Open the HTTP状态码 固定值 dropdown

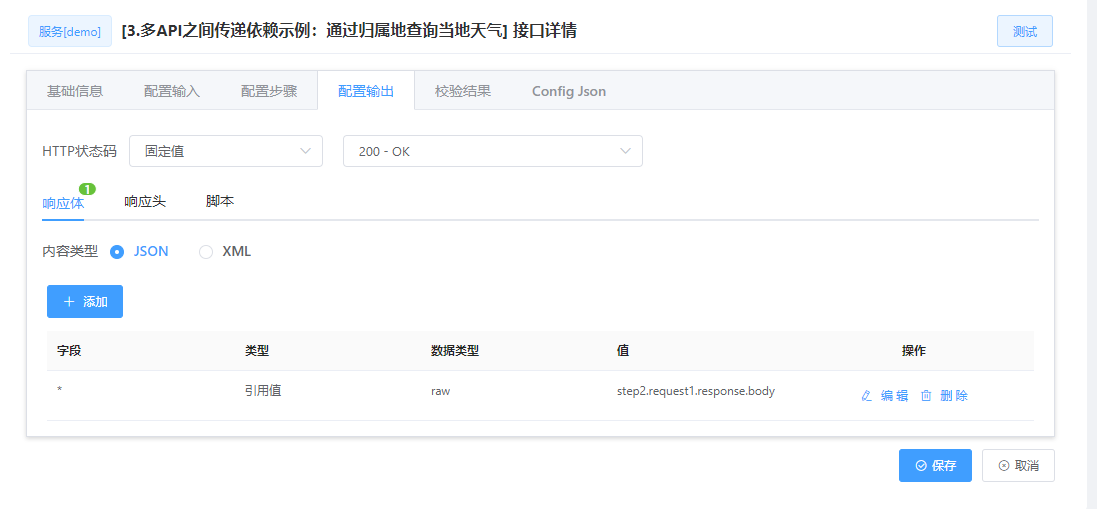[226, 151]
